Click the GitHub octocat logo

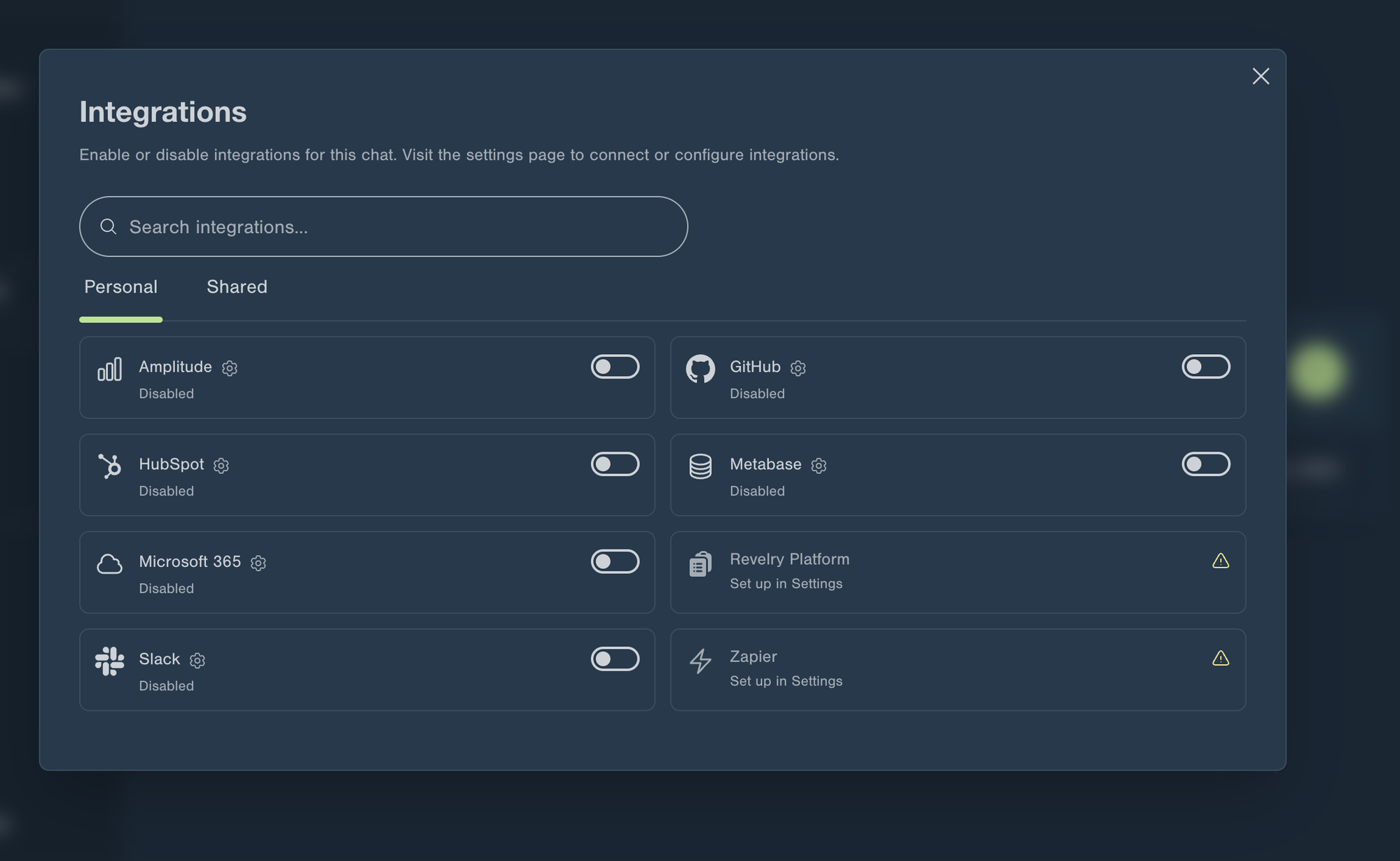(700, 369)
